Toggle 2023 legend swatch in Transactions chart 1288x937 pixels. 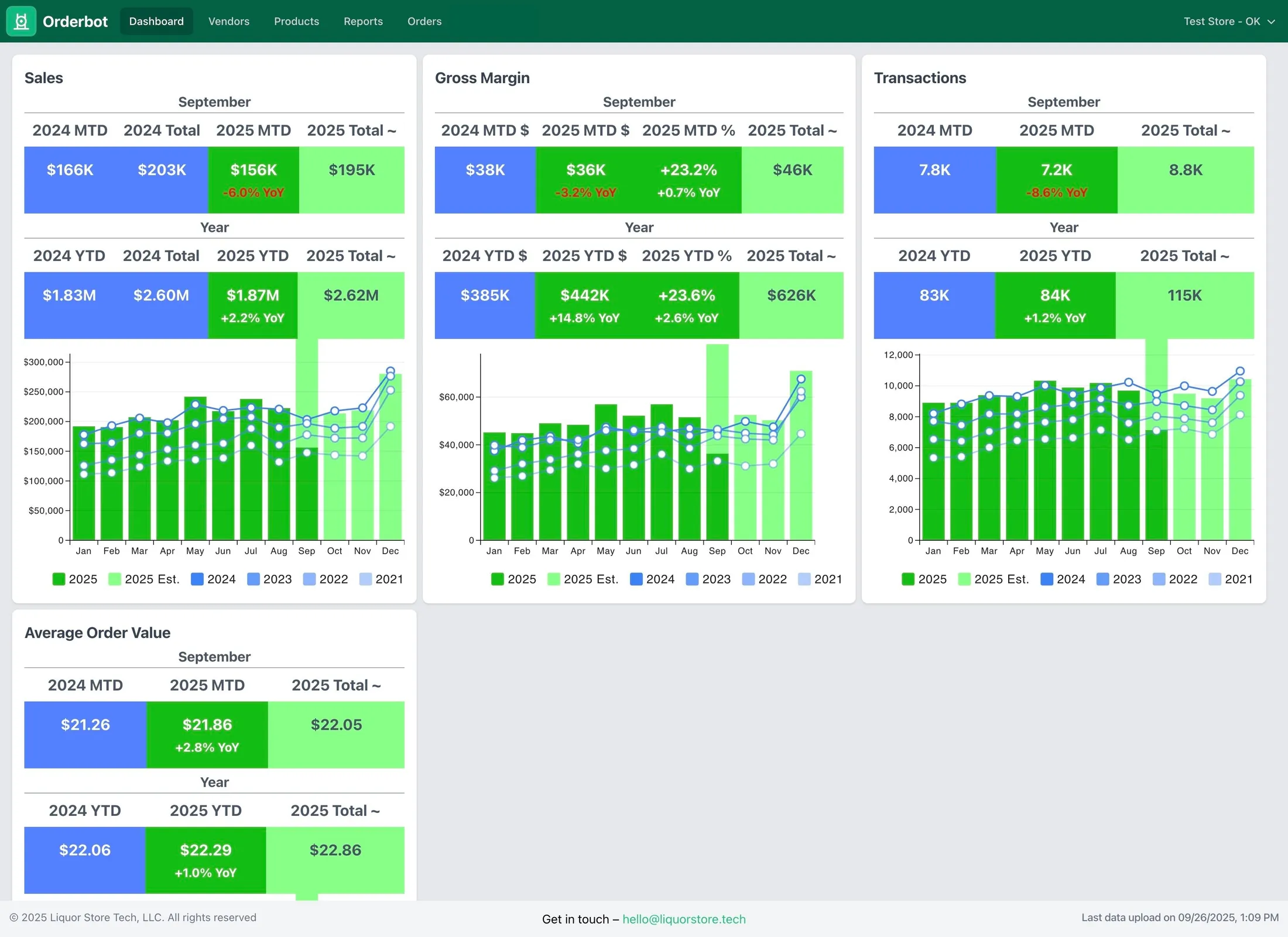click(x=1102, y=579)
